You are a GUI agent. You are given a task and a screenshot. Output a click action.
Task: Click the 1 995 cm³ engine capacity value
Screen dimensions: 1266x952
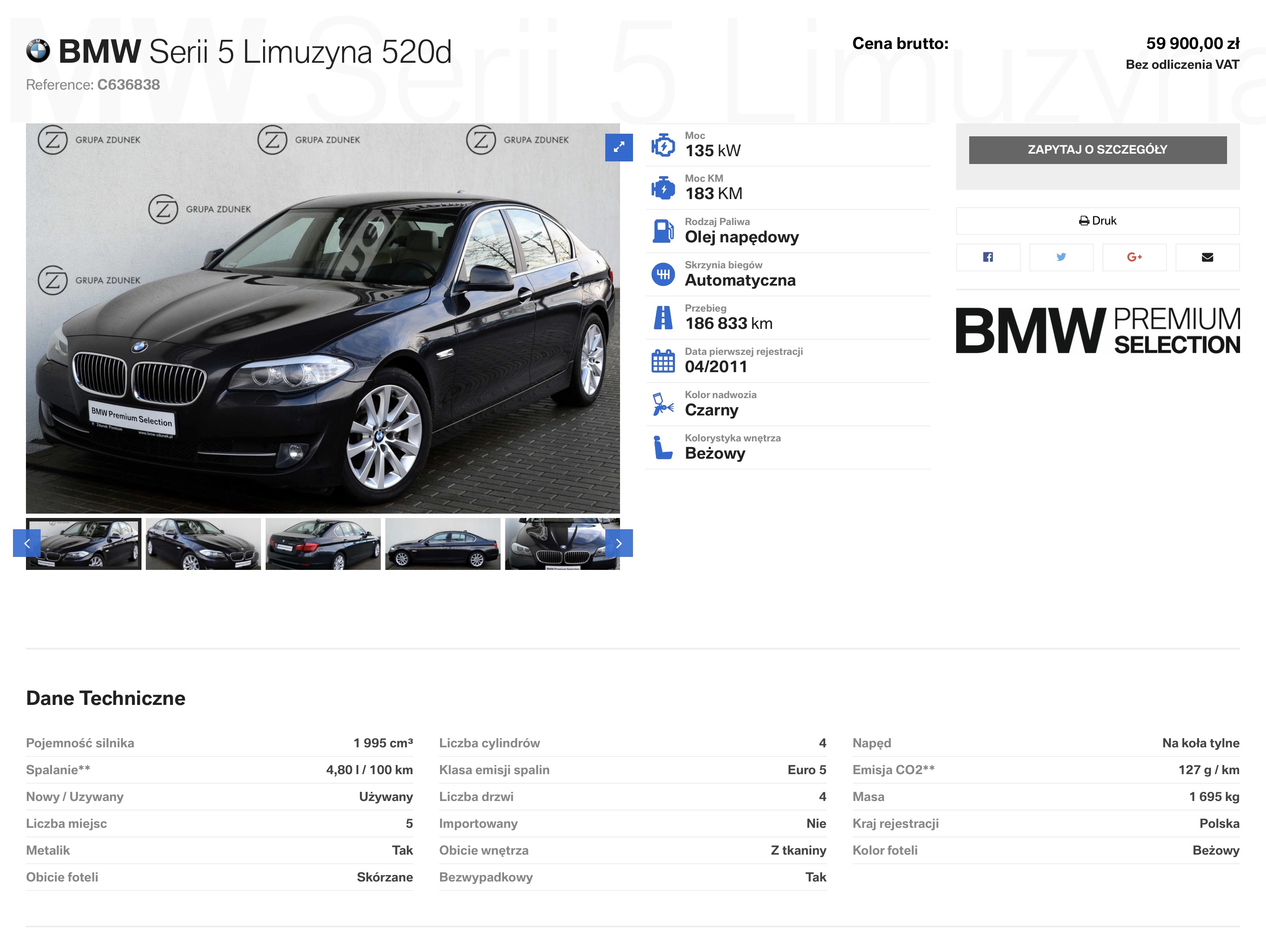coord(383,743)
